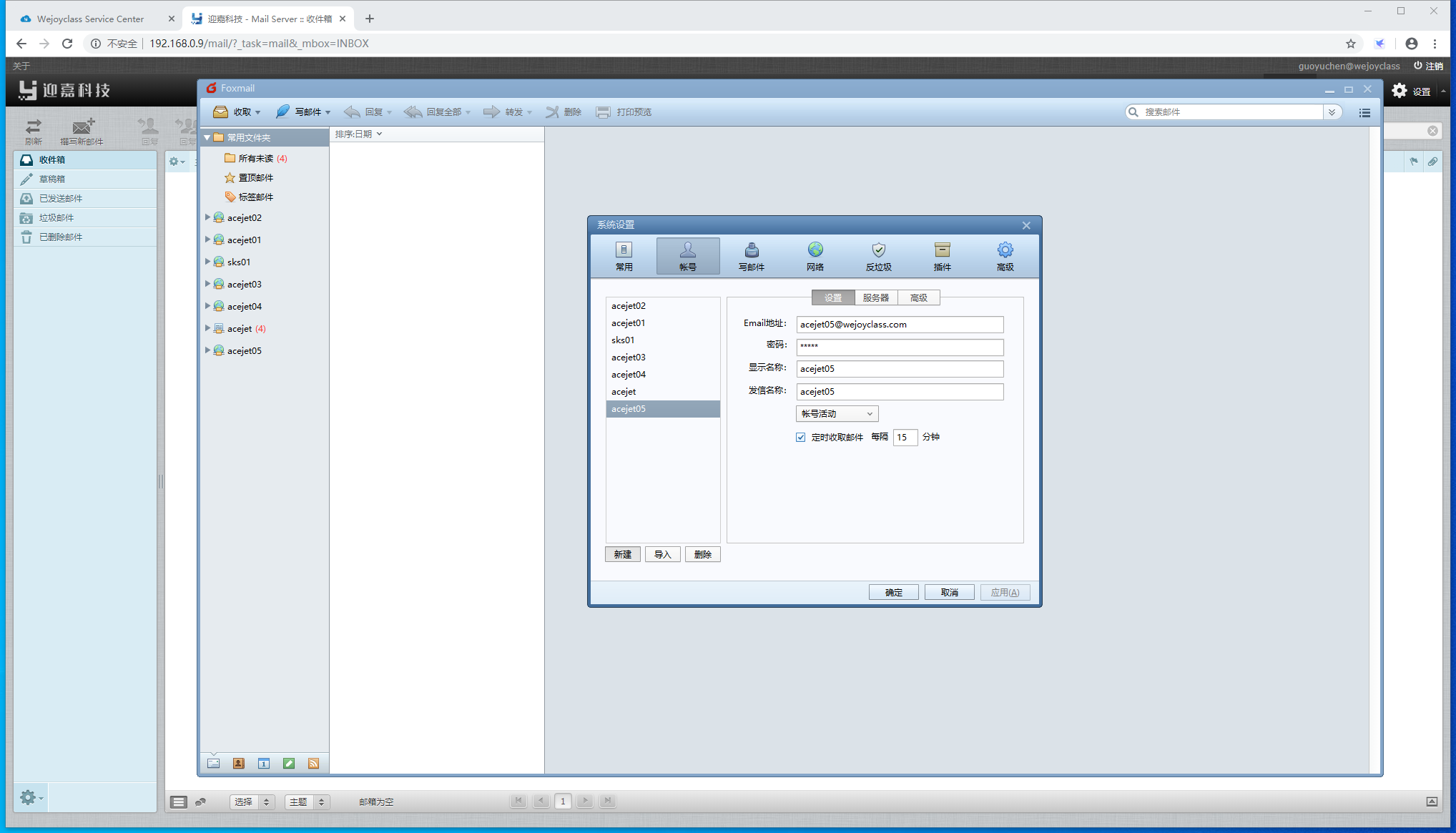Open the 帐号活动 account status dropdown
The height and width of the screenshot is (833, 1456).
click(837, 414)
